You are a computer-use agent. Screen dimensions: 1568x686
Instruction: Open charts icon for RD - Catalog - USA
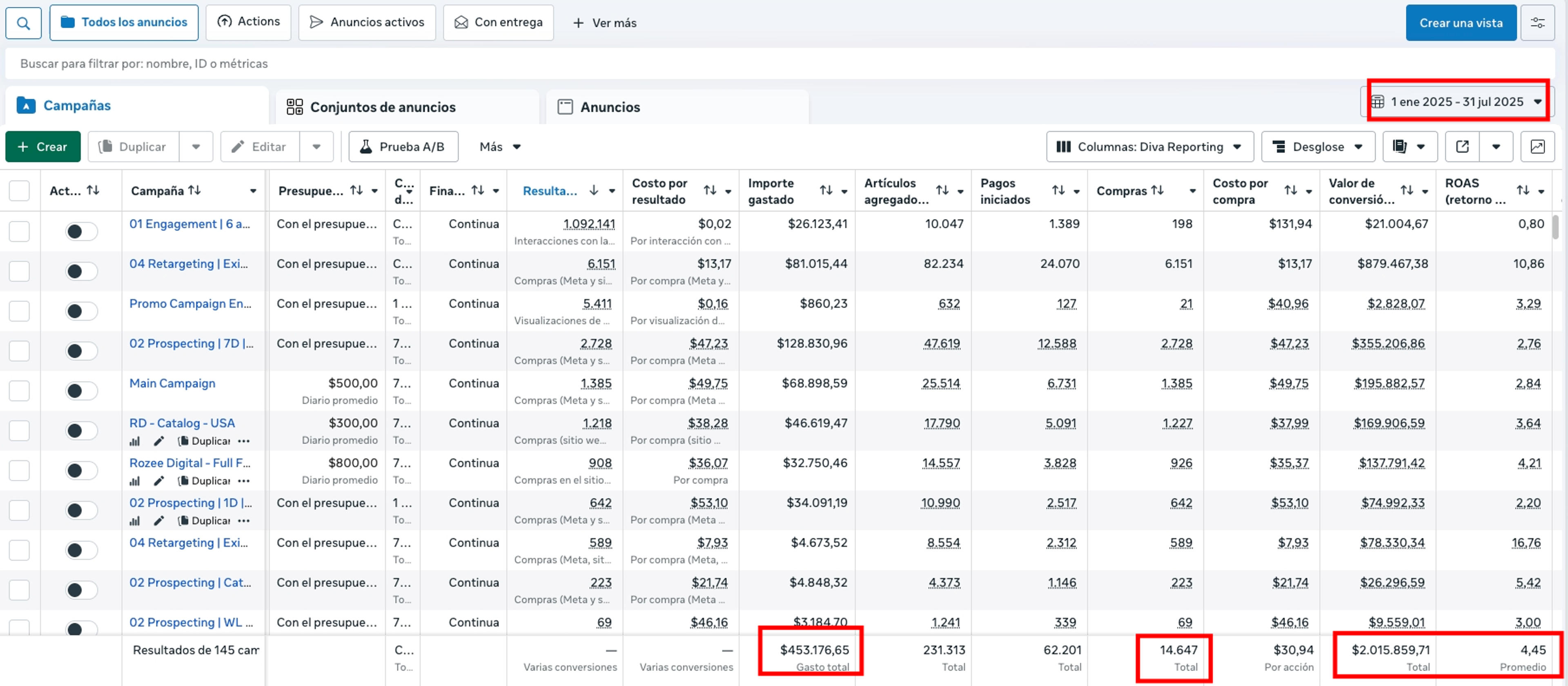tap(134, 441)
